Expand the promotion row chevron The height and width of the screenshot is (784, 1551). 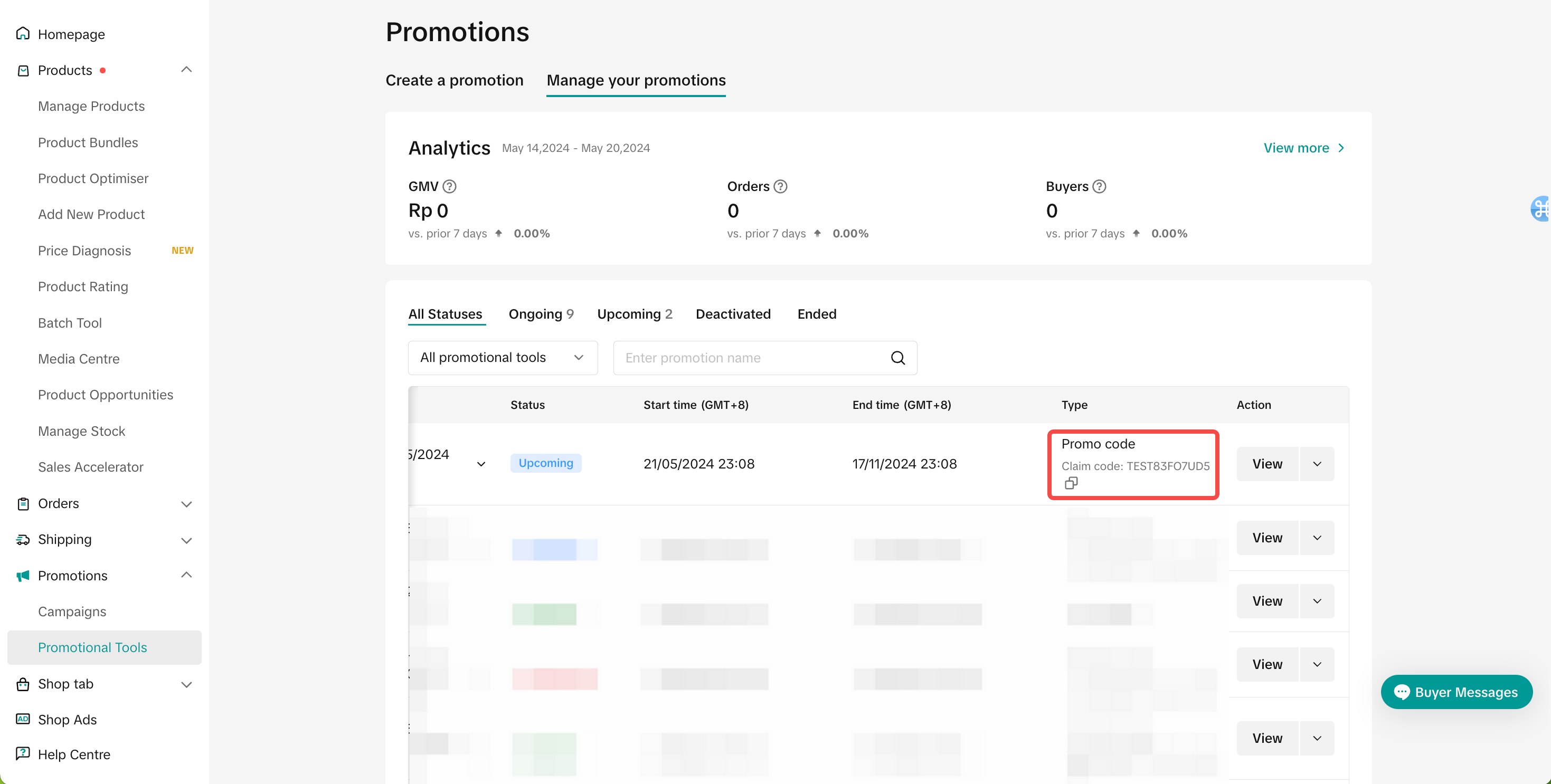point(481,464)
